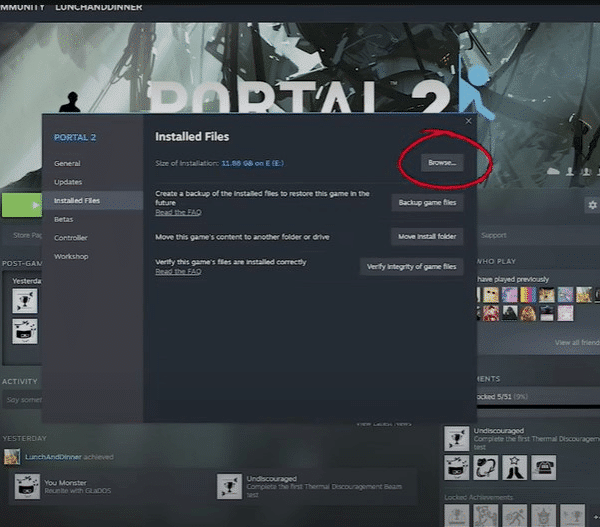Click LunchAndDinner profile name in activity
Viewport: 600px width, 527px height.
(53, 457)
